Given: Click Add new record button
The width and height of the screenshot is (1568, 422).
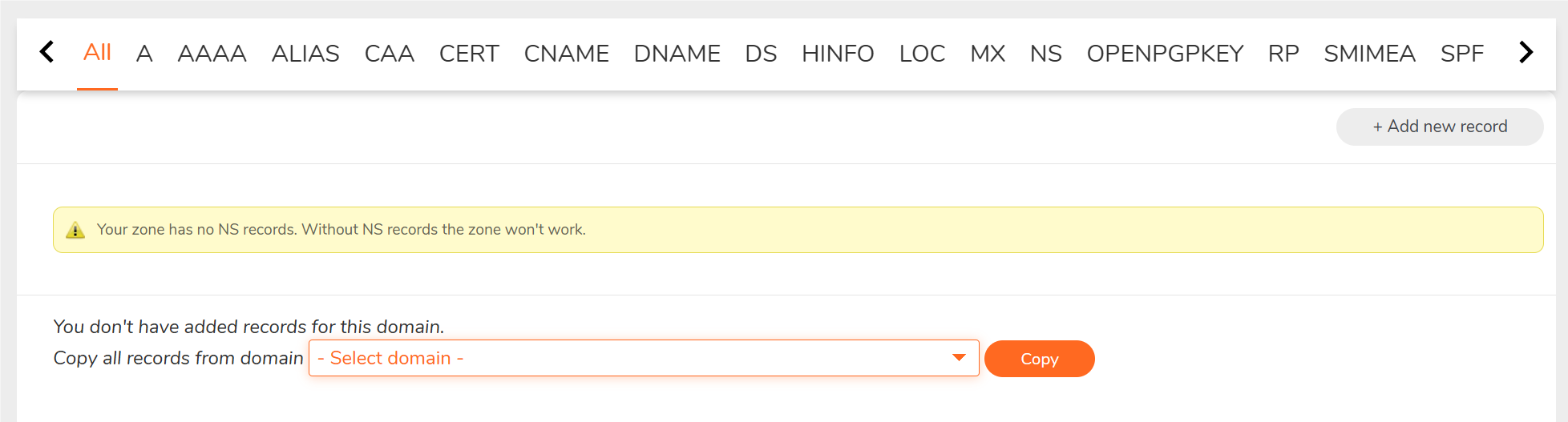Looking at the screenshot, I should (1440, 127).
